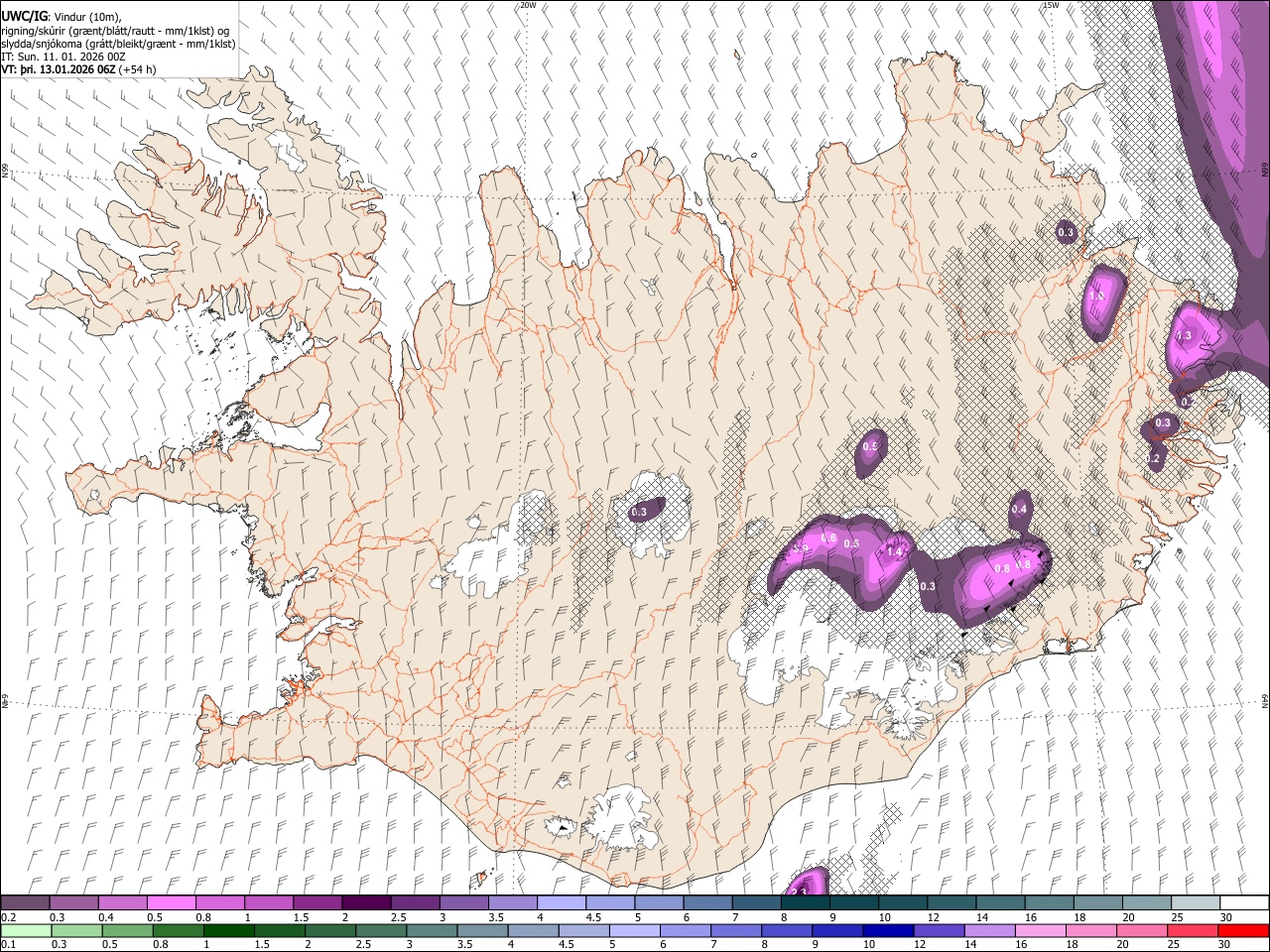Select the slate blue 6–7 swatch in the upper legend row
The width and height of the screenshot is (1270, 952).
point(707,903)
